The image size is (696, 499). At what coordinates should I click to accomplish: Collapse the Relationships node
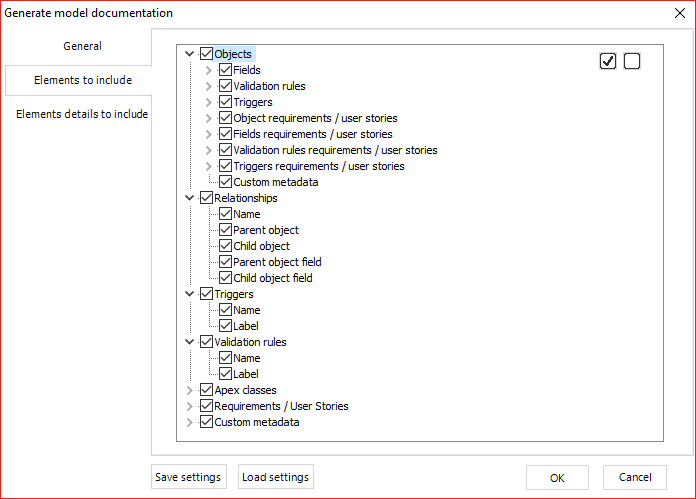[x=190, y=198]
